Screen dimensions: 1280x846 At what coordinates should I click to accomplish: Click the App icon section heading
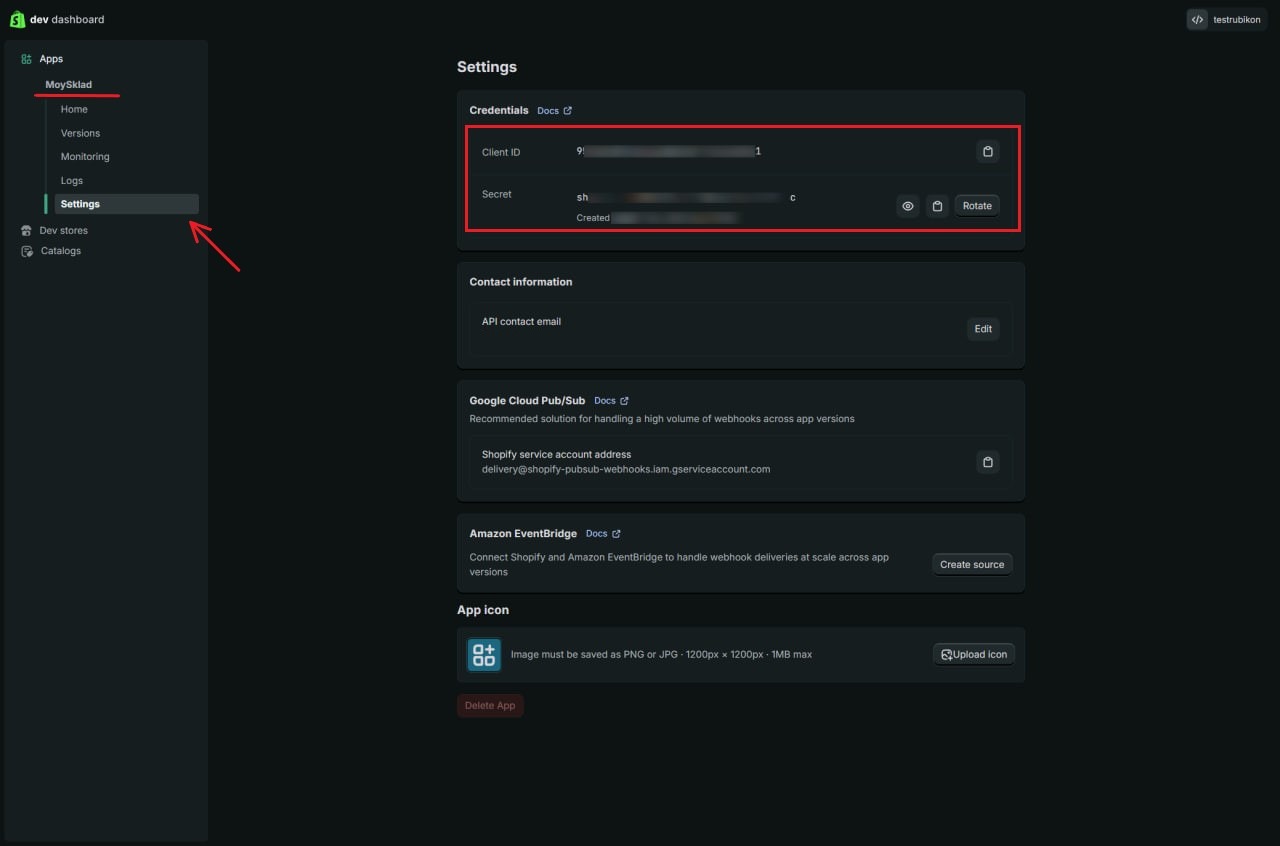coord(483,610)
